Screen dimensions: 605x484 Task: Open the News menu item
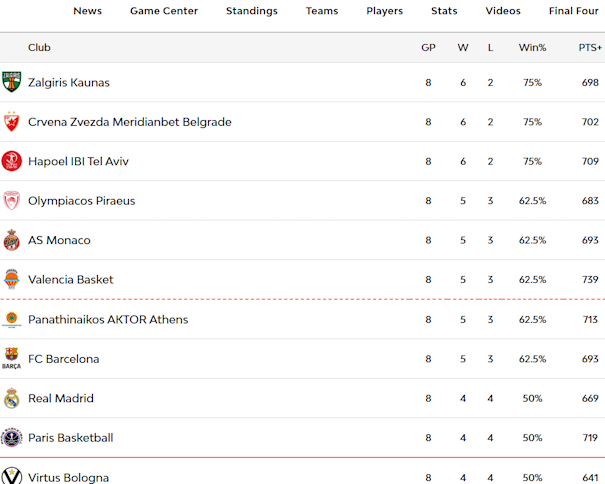tap(87, 11)
